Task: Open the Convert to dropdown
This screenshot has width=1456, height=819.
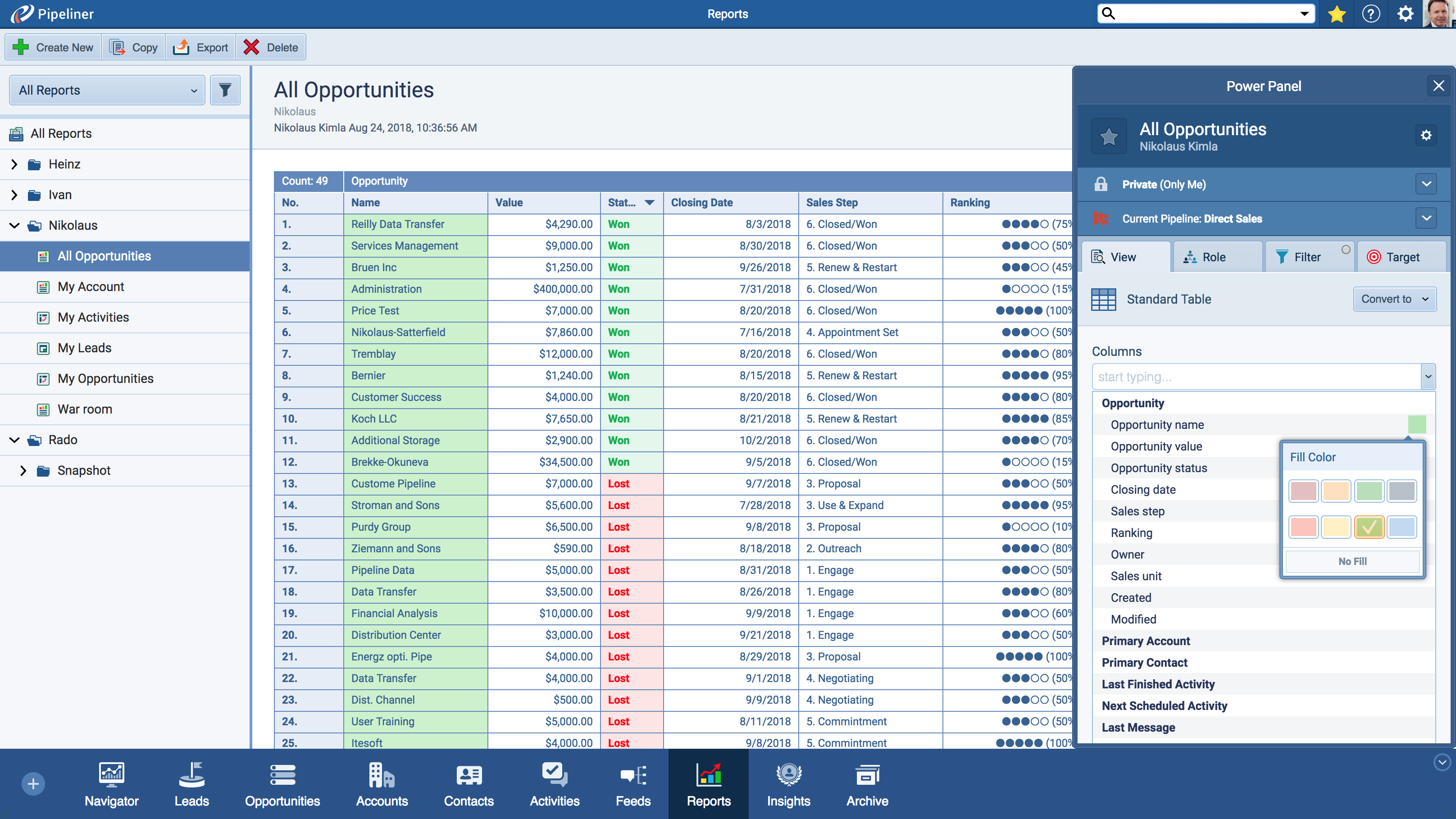Action: [x=1394, y=299]
